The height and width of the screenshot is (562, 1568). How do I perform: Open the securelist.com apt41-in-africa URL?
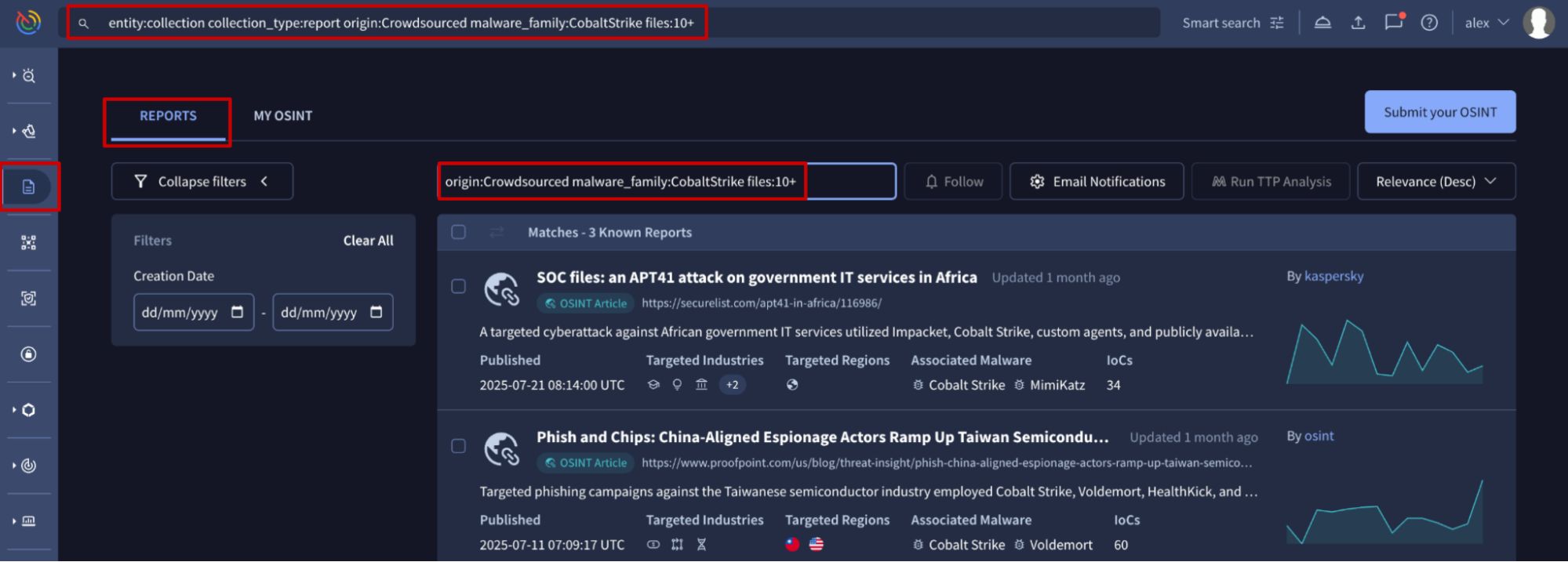[x=762, y=303]
